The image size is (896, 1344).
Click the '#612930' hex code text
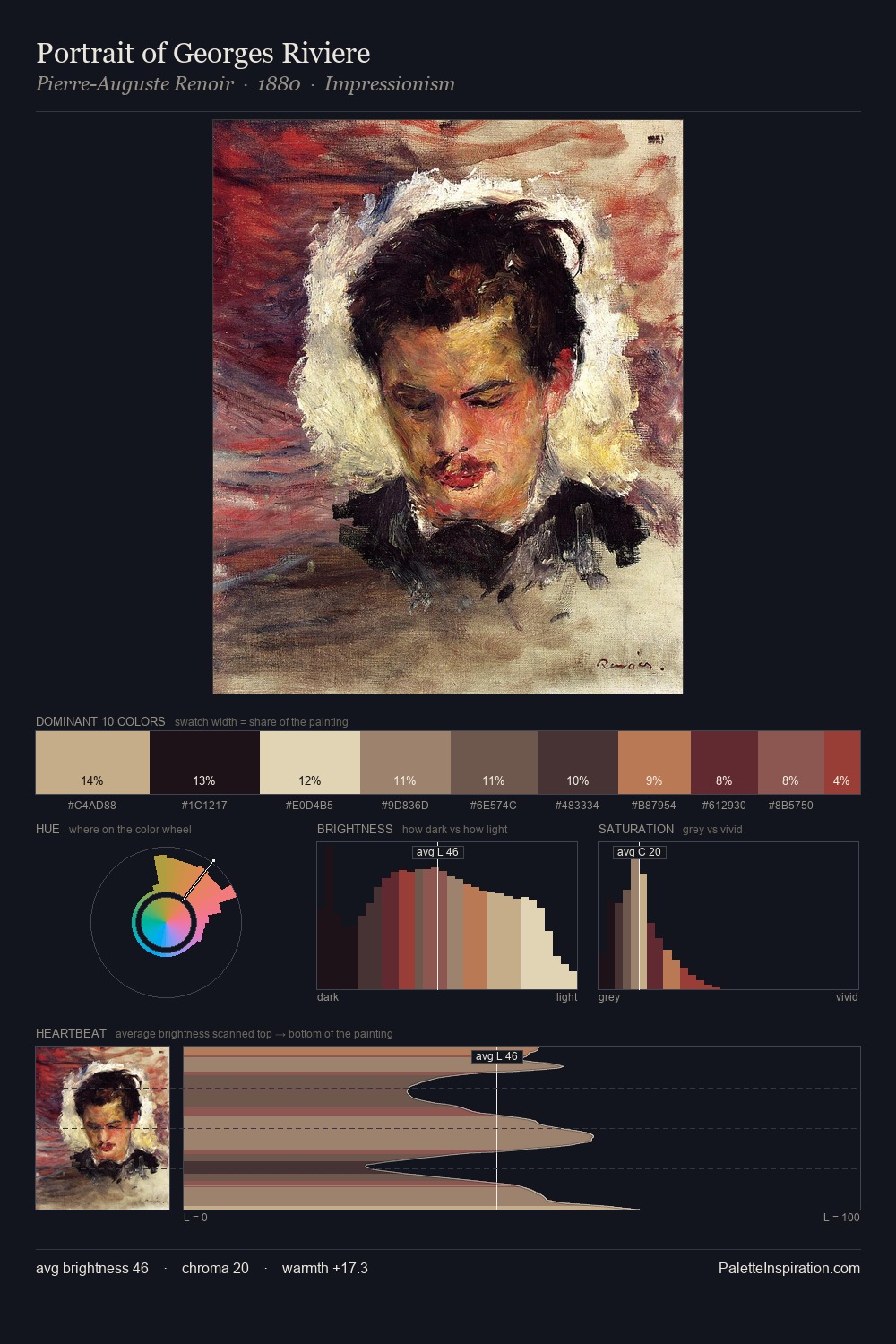[724, 805]
